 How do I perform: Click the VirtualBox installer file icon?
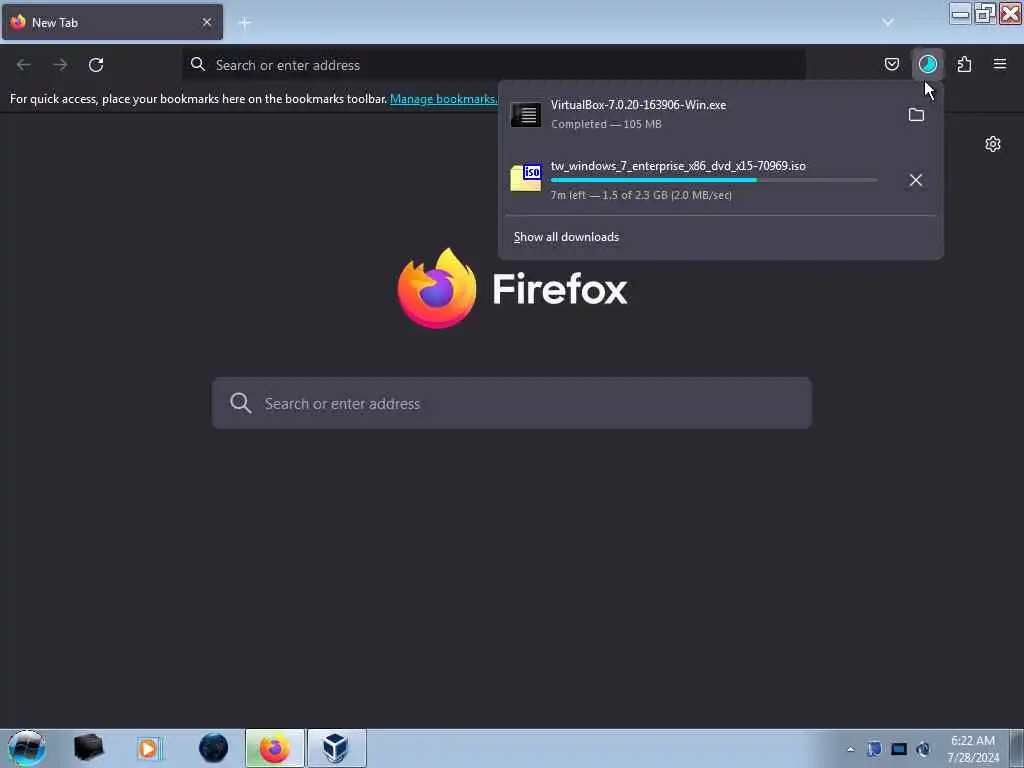526,115
